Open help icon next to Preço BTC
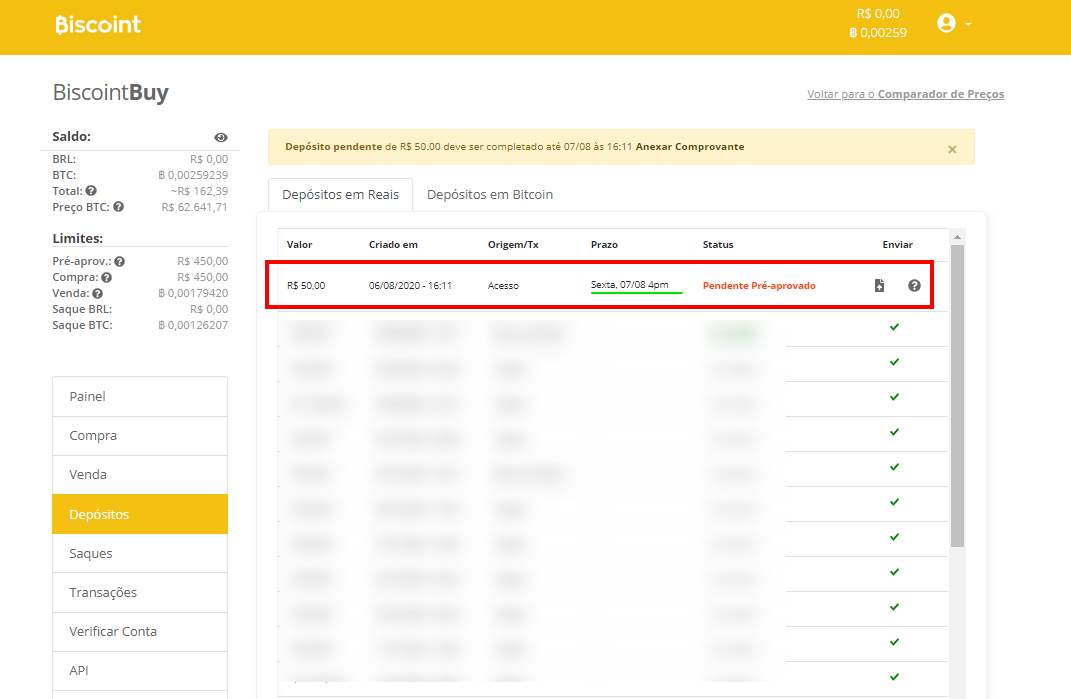Screen dimensions: 1071x699 tap(119, 207)
